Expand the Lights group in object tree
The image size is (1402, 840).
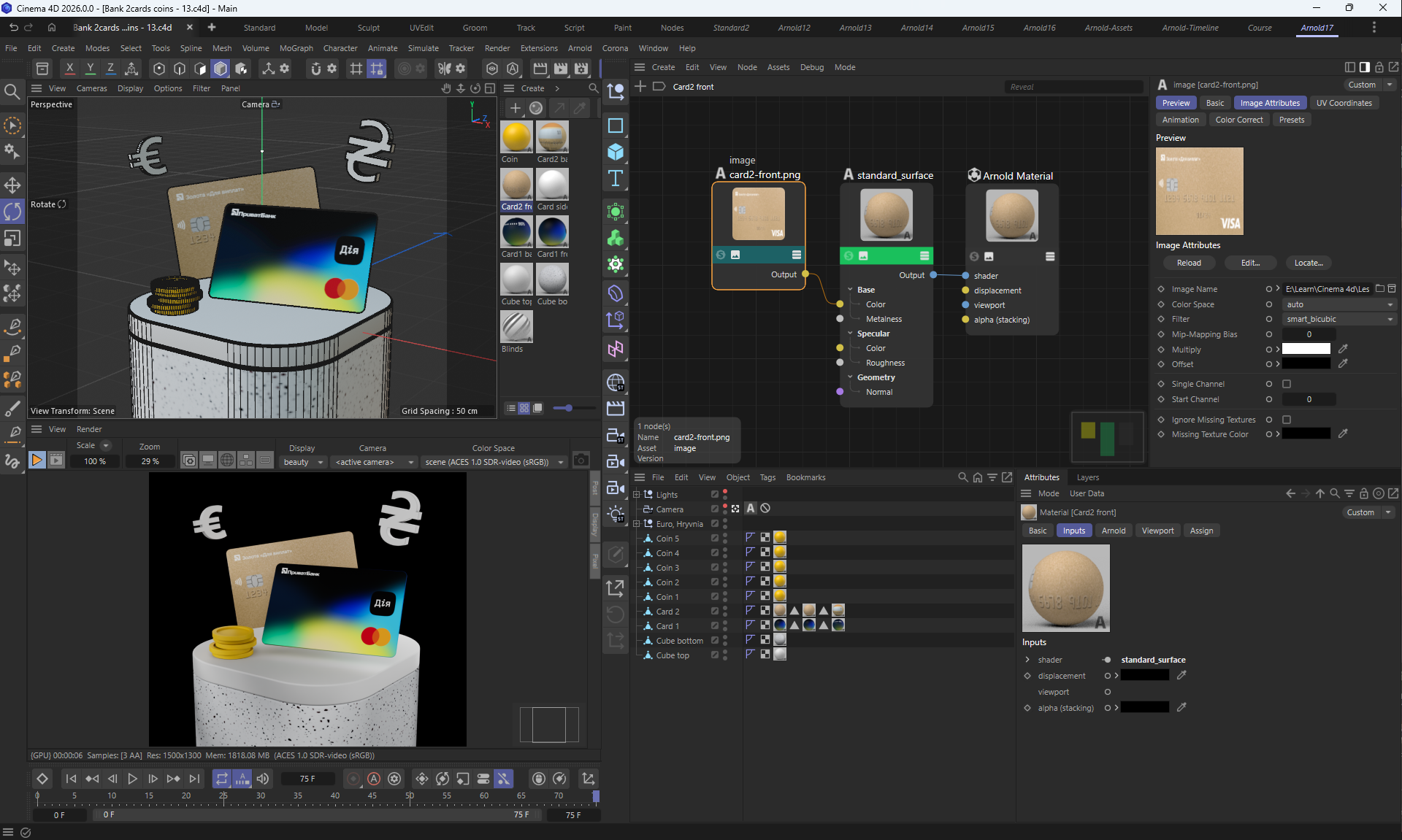click(636, 494)
